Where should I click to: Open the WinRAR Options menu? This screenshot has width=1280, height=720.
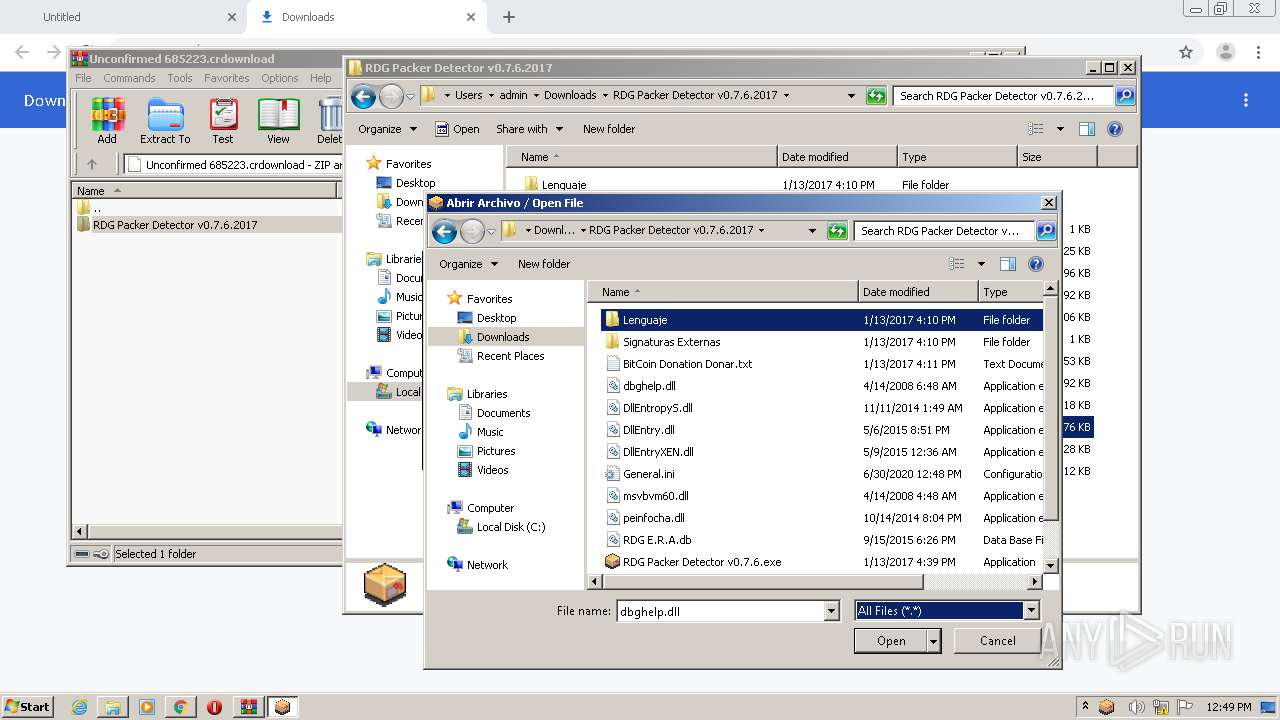(280, 78)
